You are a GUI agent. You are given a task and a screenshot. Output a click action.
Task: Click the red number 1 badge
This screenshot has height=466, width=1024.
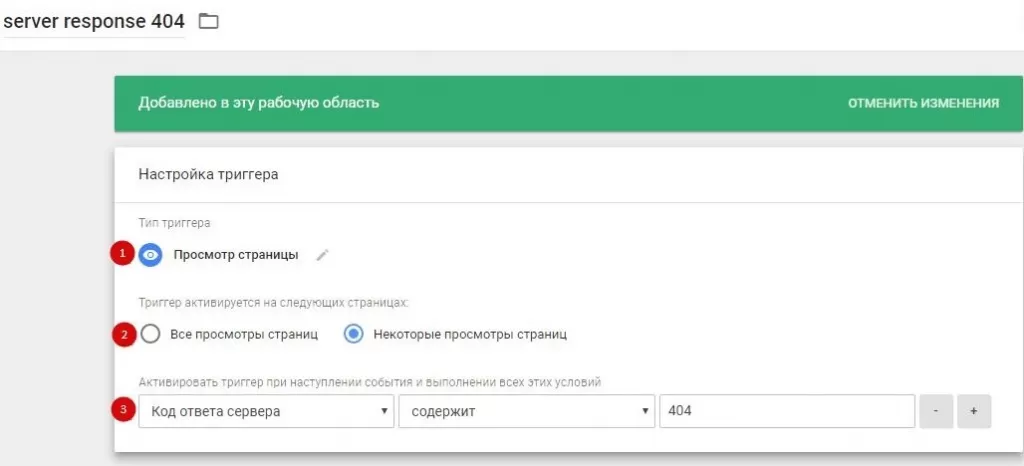[123, 254]
